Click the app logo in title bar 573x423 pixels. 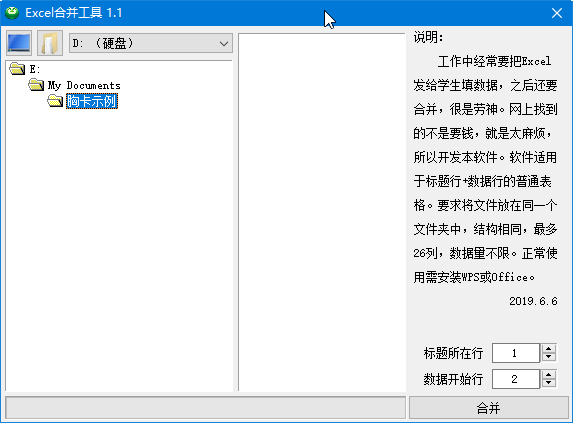click(x=12, y=13)
